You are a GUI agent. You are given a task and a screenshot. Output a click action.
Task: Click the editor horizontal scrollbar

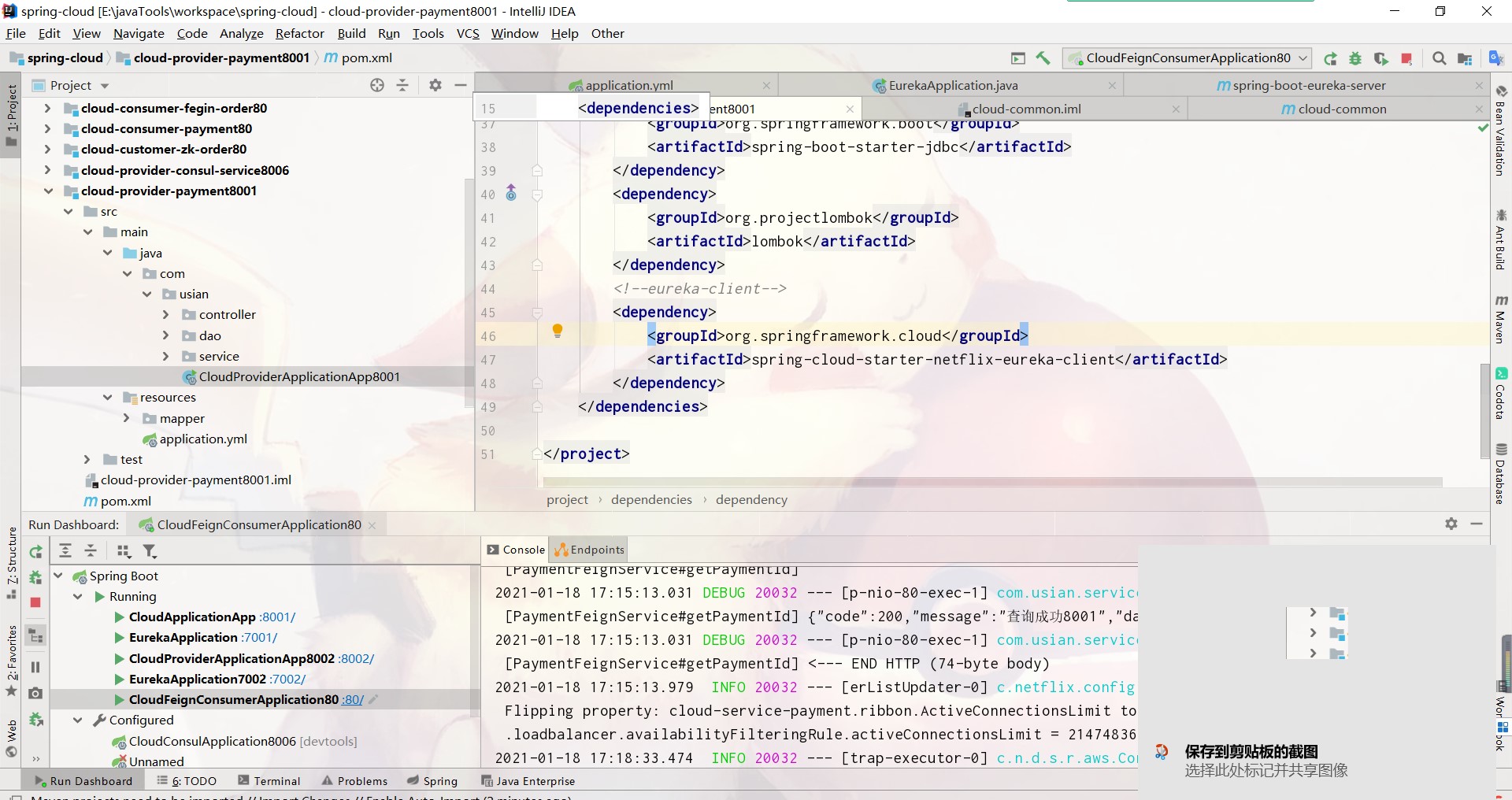(992, 481)
